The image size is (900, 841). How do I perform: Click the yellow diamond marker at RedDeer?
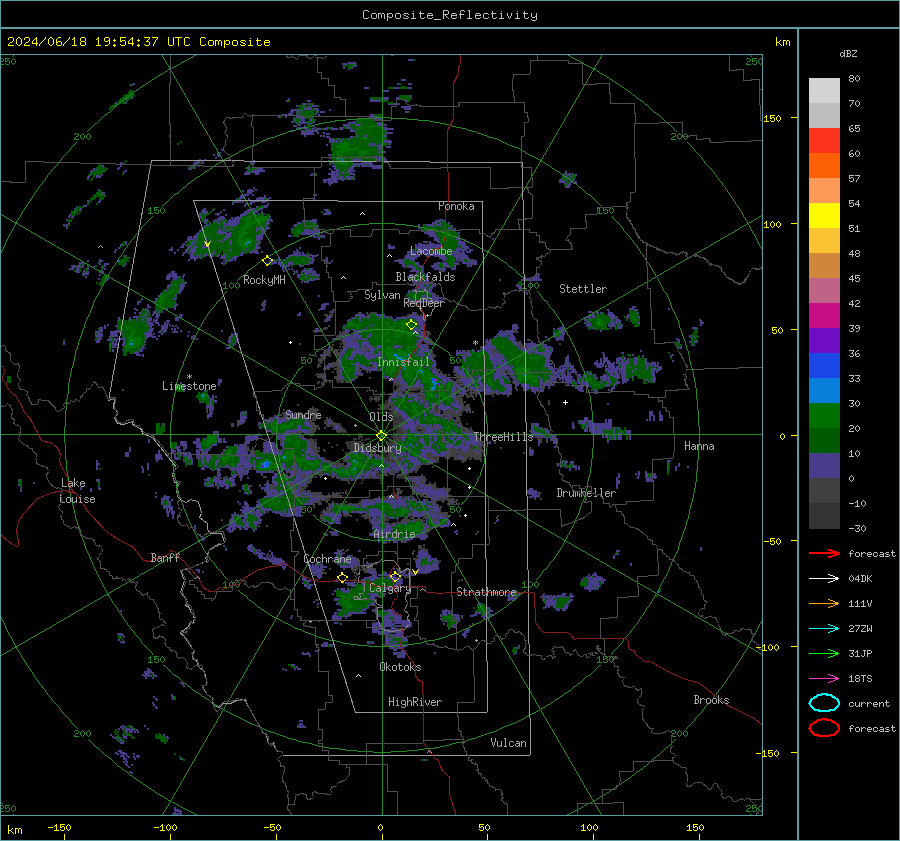pos(411,325)
